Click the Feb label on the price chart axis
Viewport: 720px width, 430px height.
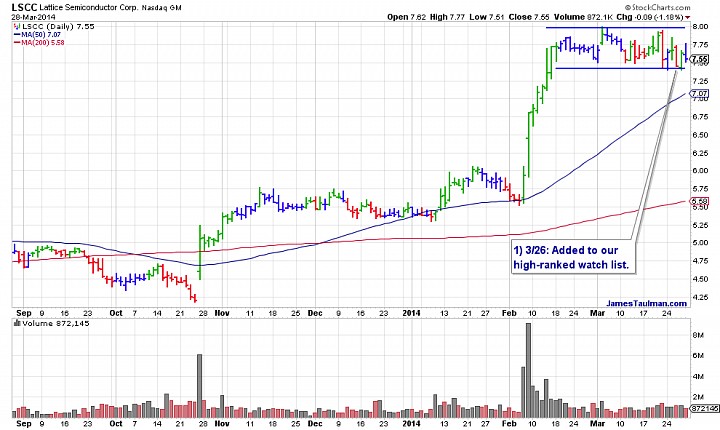click(509, 313)
